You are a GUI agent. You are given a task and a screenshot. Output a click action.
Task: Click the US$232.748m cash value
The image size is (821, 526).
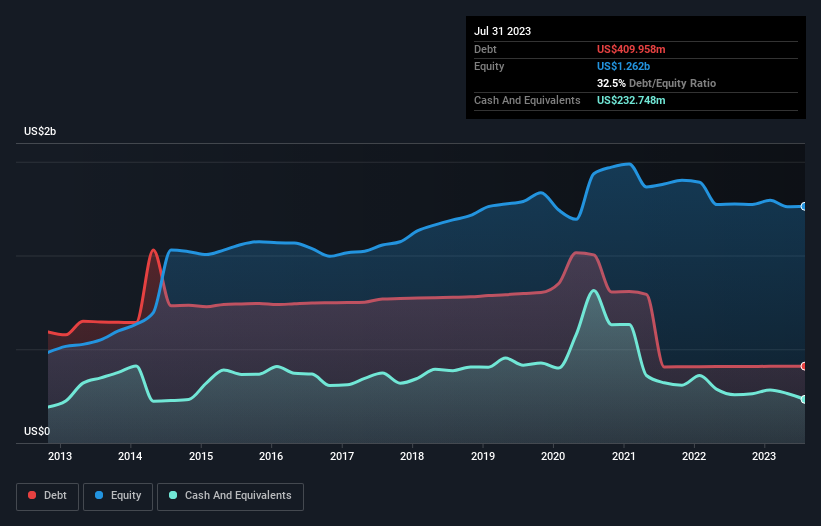coord(631,100)
